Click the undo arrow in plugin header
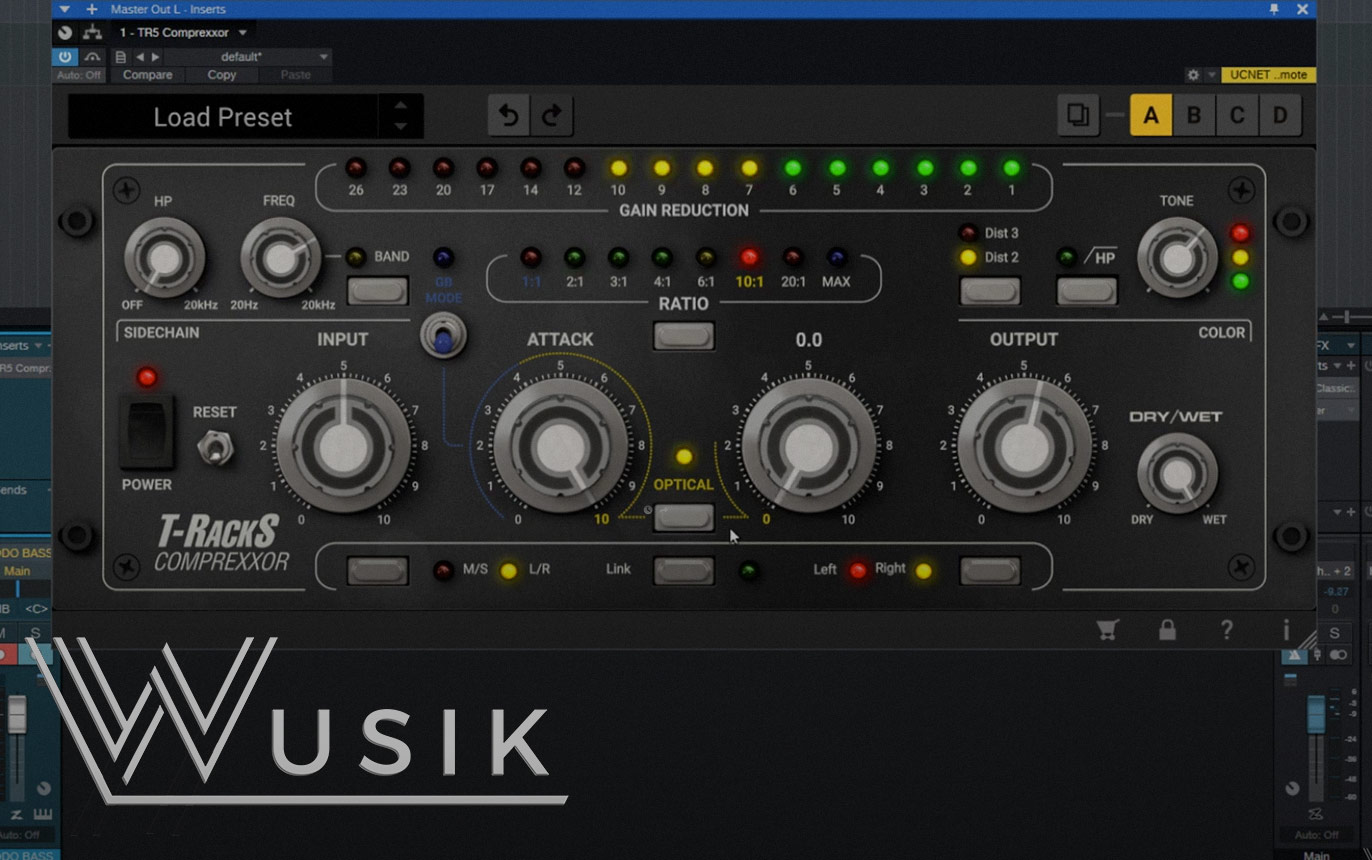The image size is (1372, 860). point(509,116)
